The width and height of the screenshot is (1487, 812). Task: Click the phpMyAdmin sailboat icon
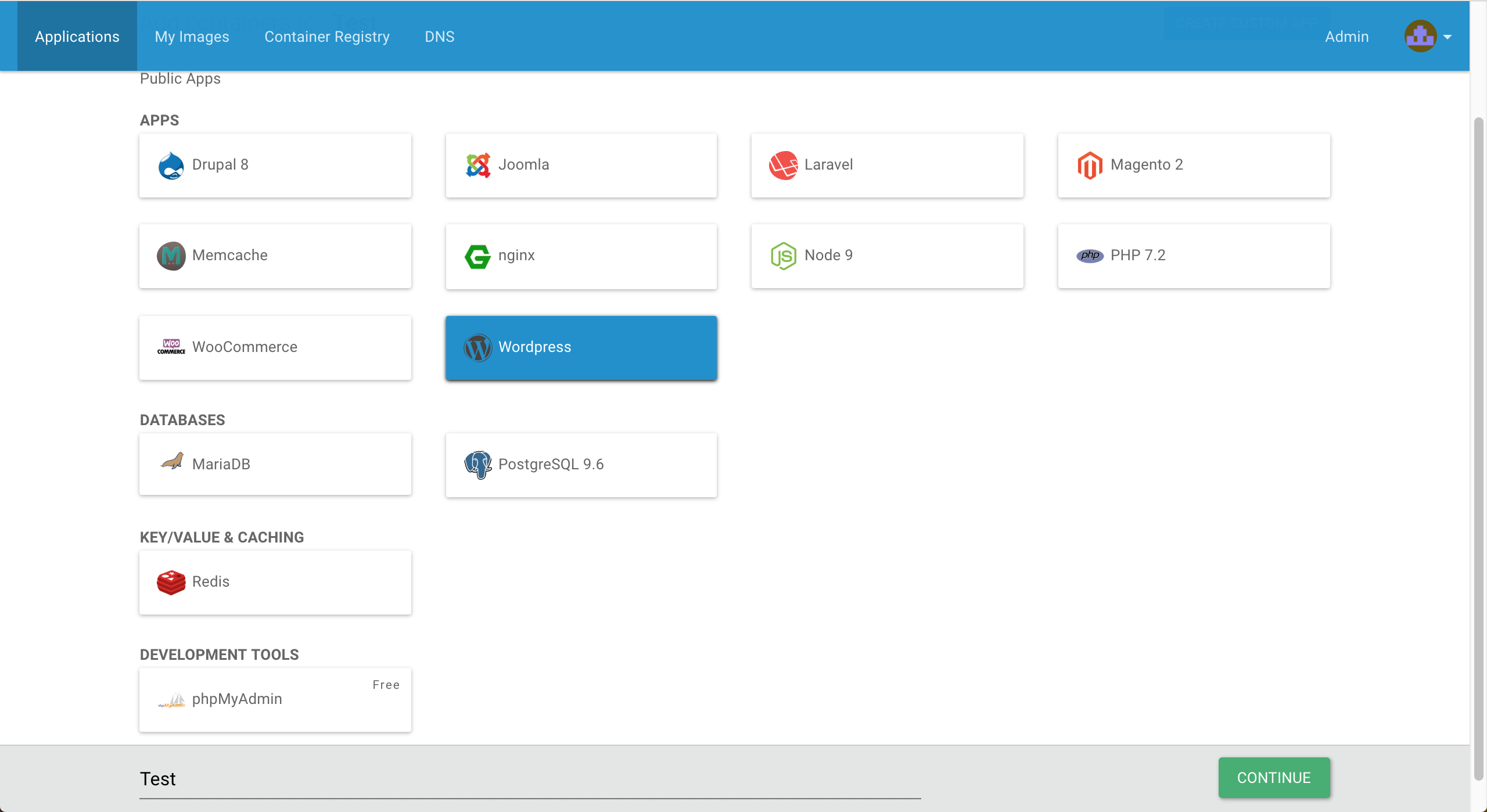pos(172,701)
